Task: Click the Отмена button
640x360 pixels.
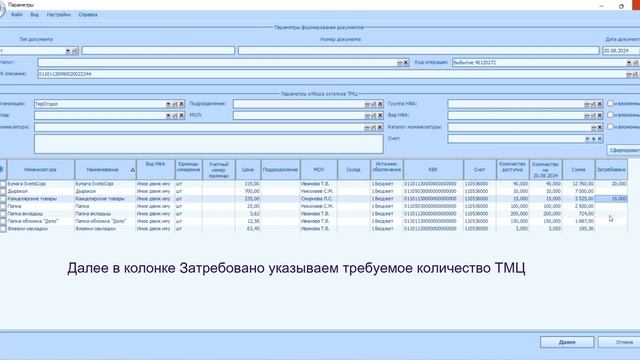Action: pos(620,342)
